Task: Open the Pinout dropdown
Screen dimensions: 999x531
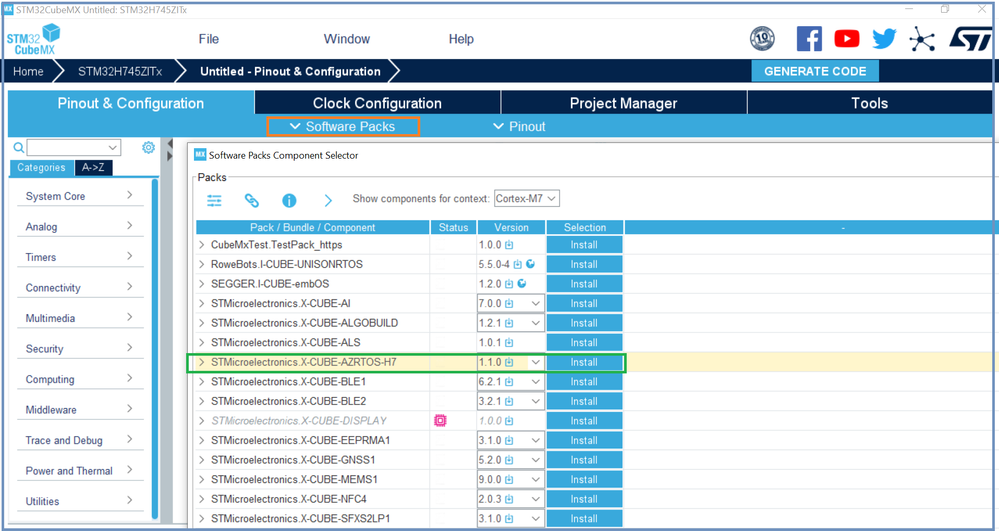Action: click(x=519, y=126)
